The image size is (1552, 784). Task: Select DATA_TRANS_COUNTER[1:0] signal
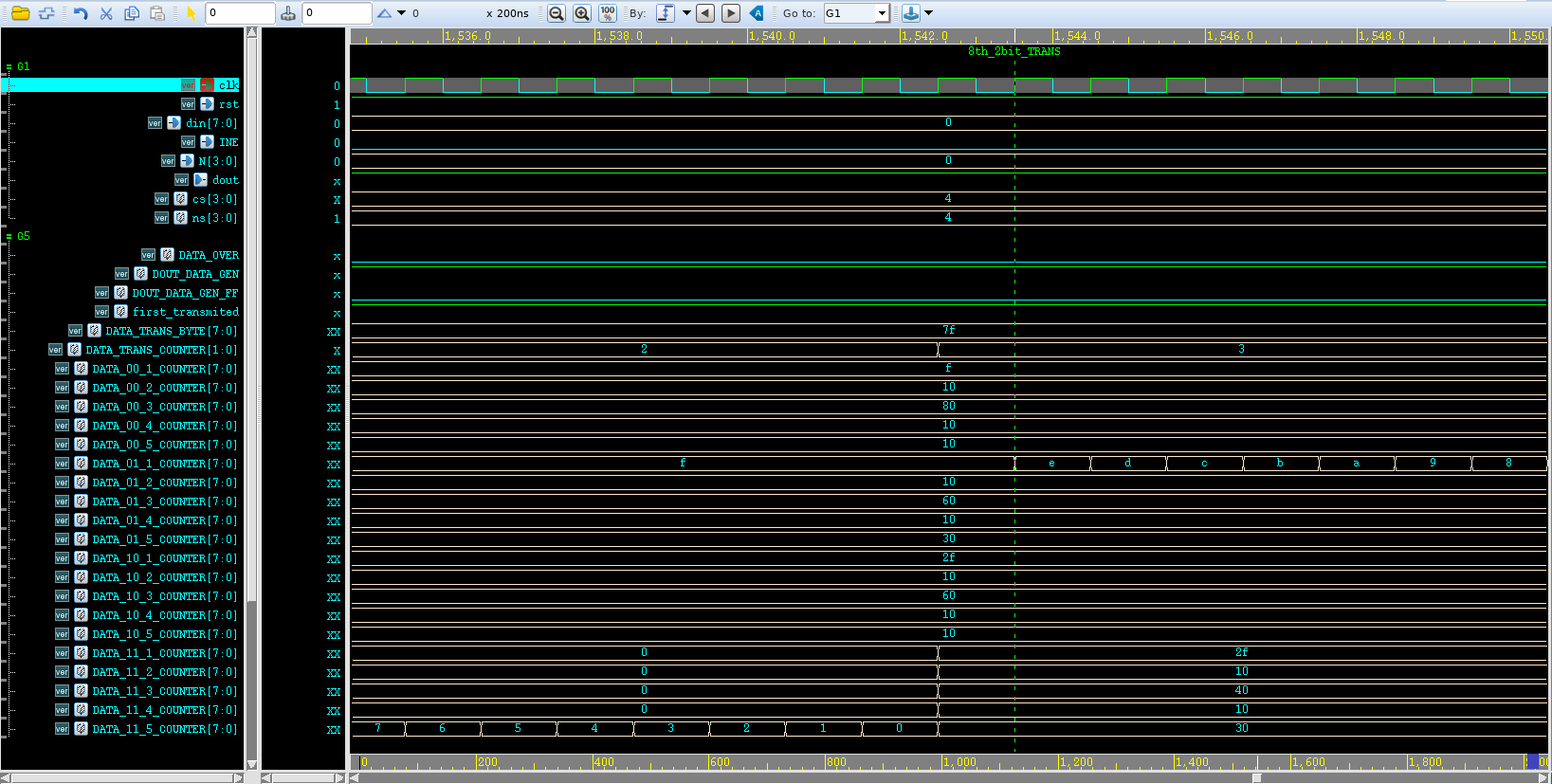coord(161,350)
